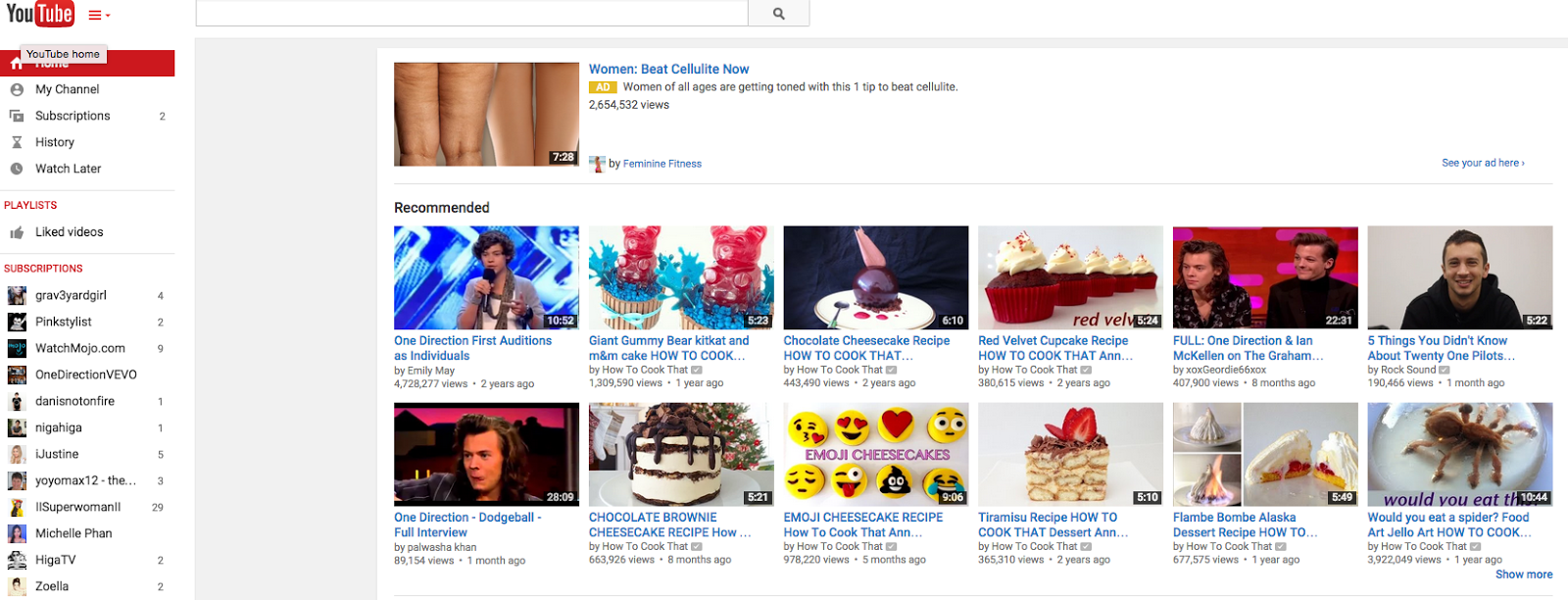Open the Feminine Fitness channel link
1568x600 pixels.
pyautogui.click(x=662, y=164)
